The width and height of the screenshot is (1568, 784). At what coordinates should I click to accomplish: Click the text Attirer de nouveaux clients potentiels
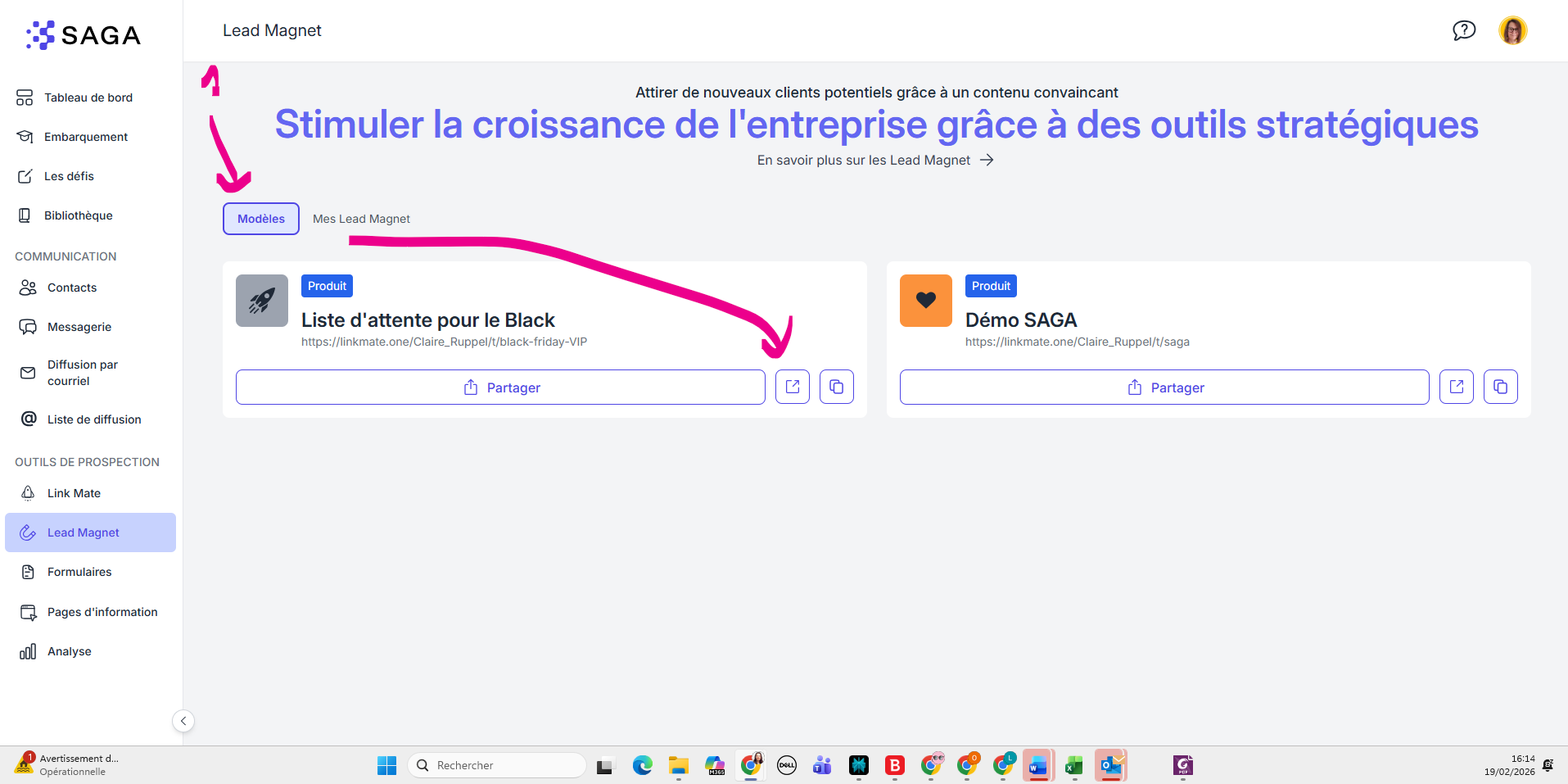tap(877, 93)
